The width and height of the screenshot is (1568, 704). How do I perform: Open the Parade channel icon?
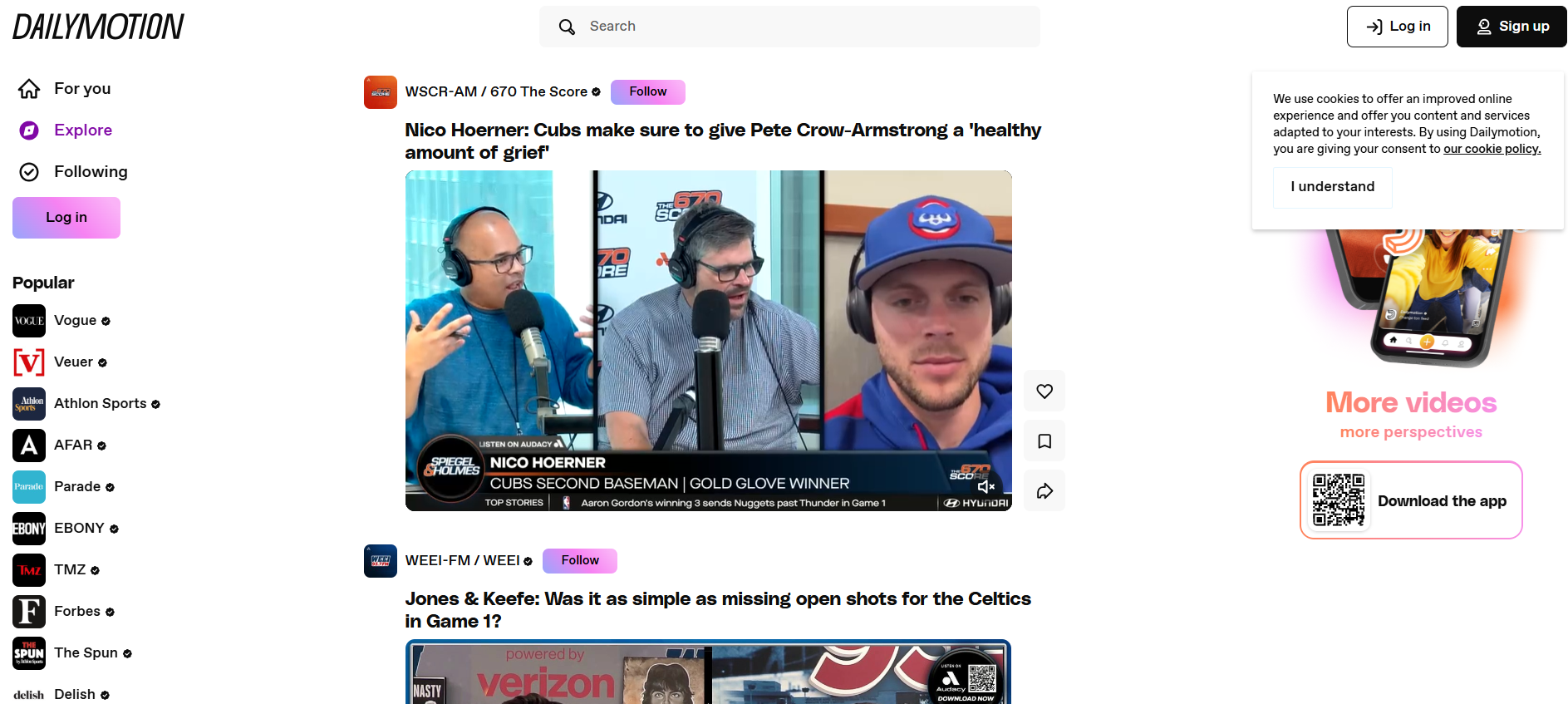click(29, 487)
